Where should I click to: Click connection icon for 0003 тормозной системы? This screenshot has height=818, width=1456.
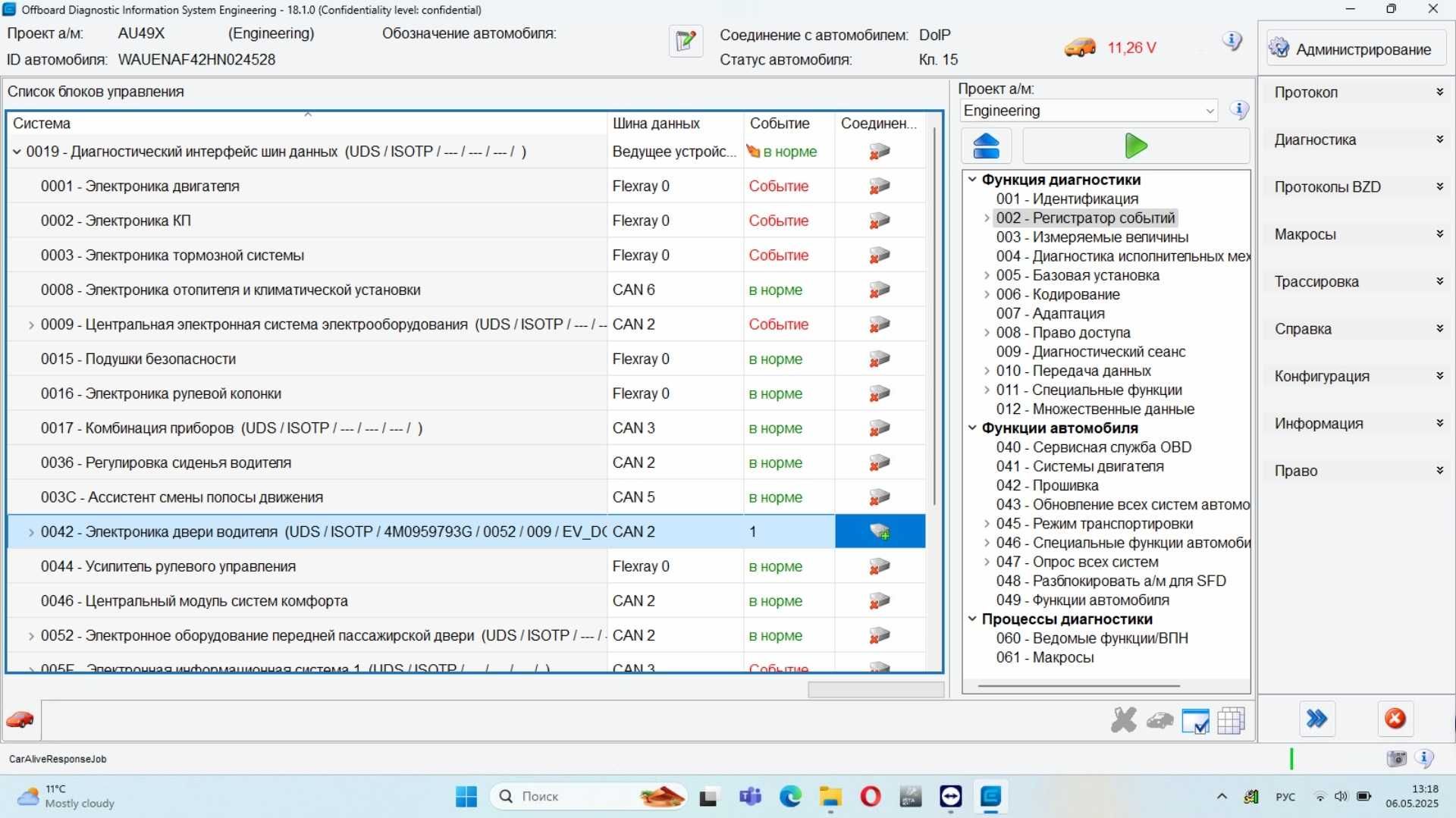coord(880,255)
